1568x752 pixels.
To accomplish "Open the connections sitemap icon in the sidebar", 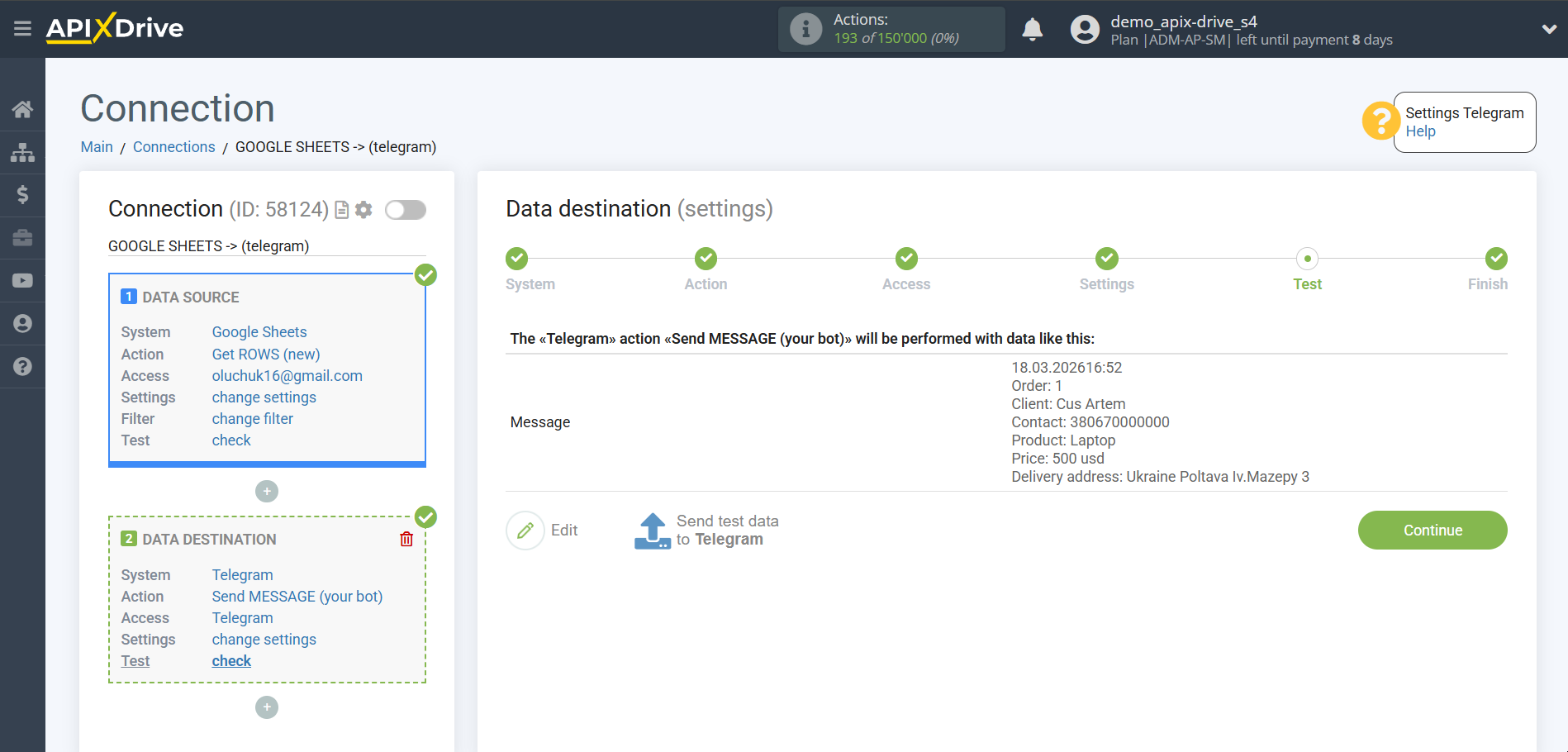I will click(22, 152).
